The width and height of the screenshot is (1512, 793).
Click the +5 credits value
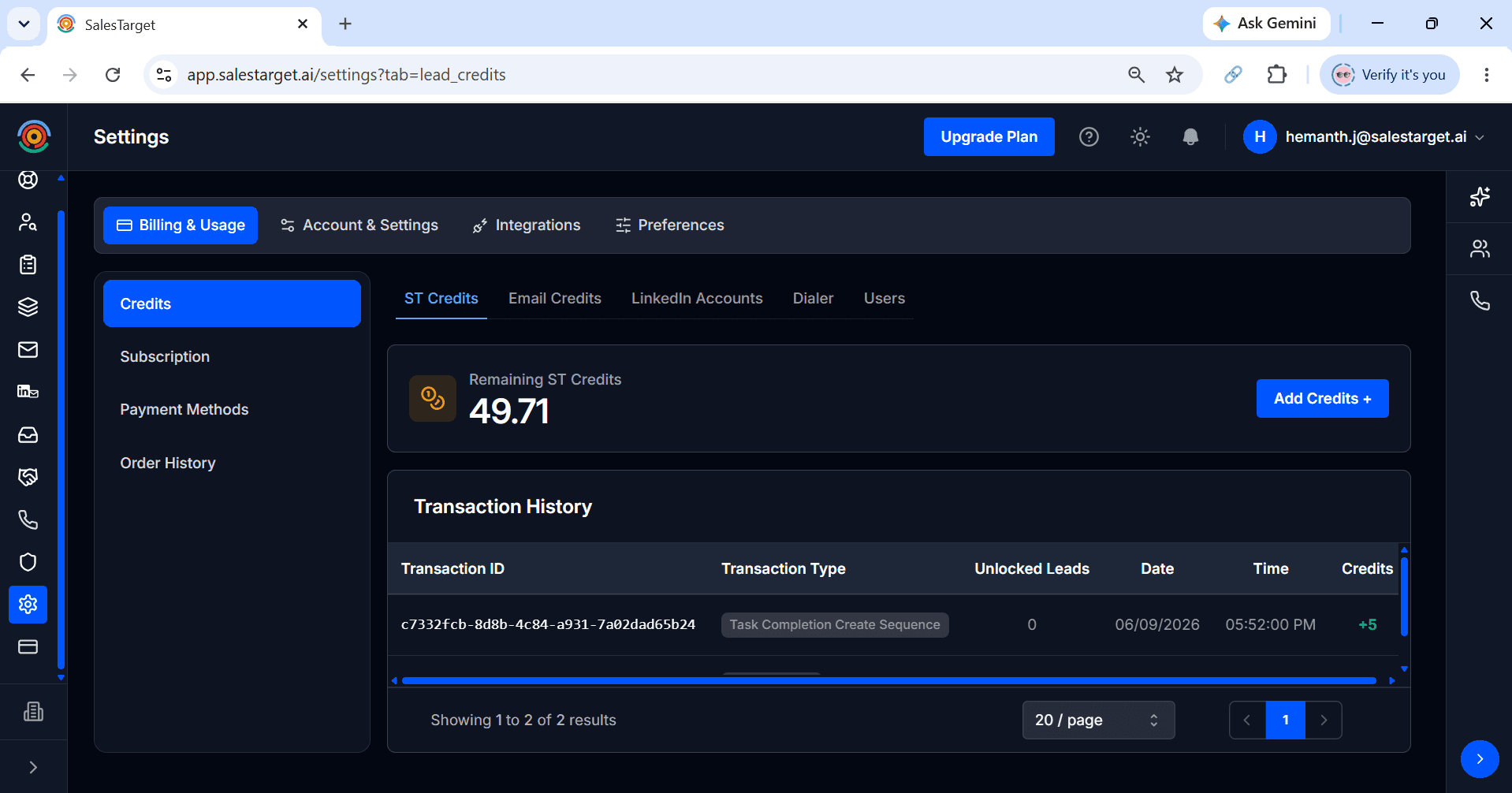1368,625
